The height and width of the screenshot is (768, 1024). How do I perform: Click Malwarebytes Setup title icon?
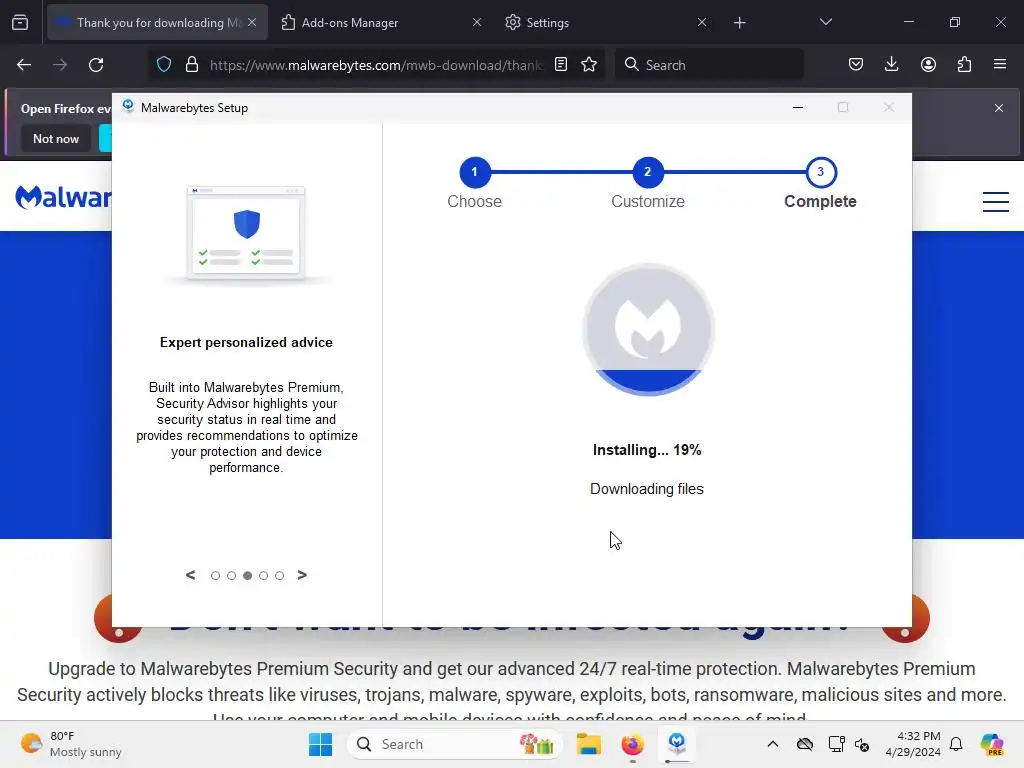click(x=128, y=106)
